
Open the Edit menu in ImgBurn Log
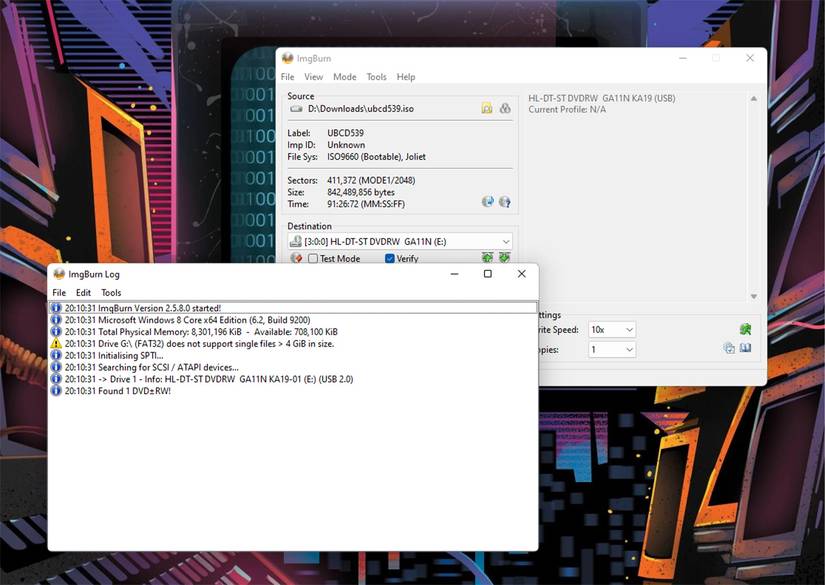click(x=83, y=292)
